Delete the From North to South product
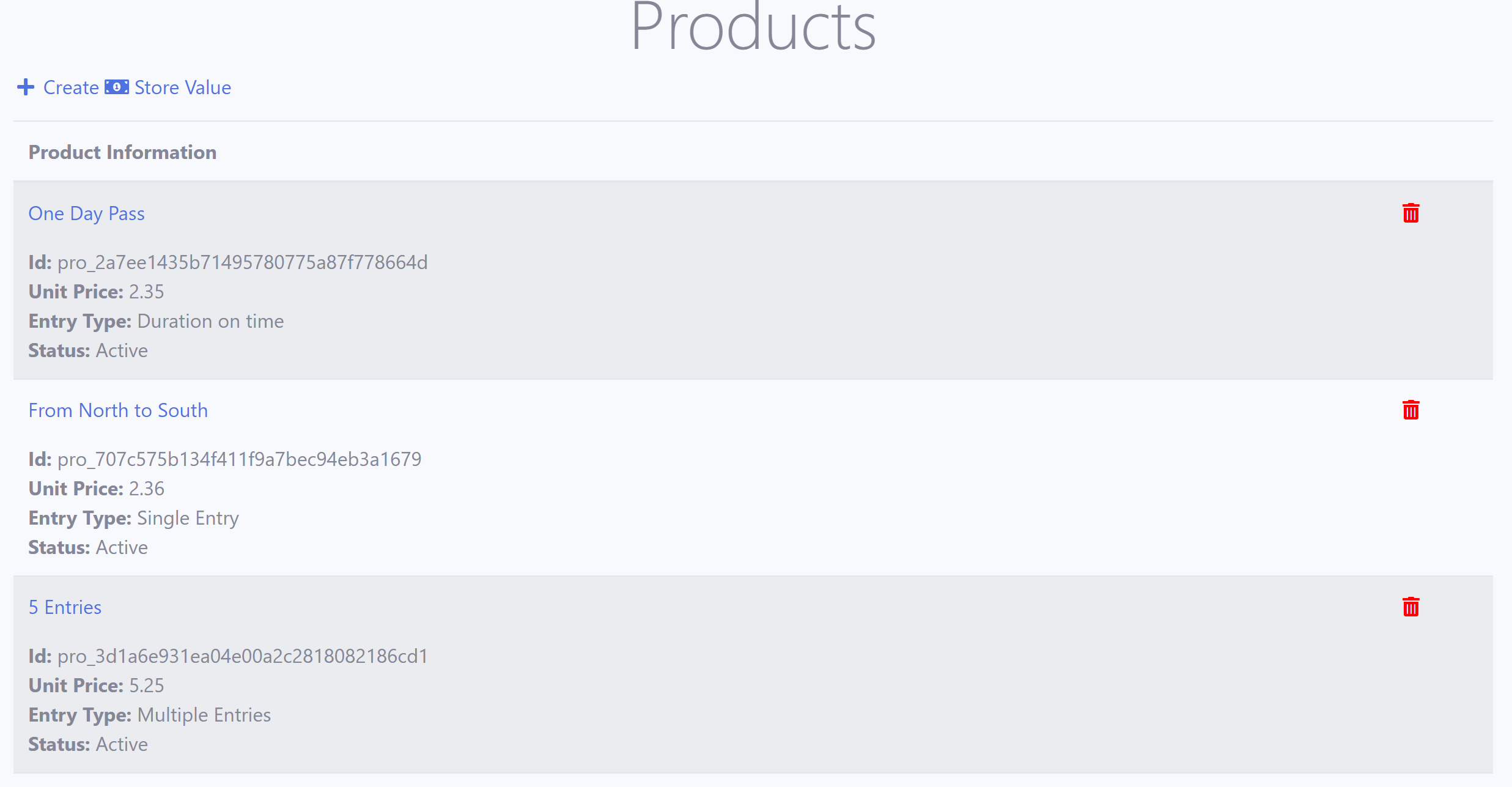The width and height of the screenshot is (1512, 787). point(1411,410)
